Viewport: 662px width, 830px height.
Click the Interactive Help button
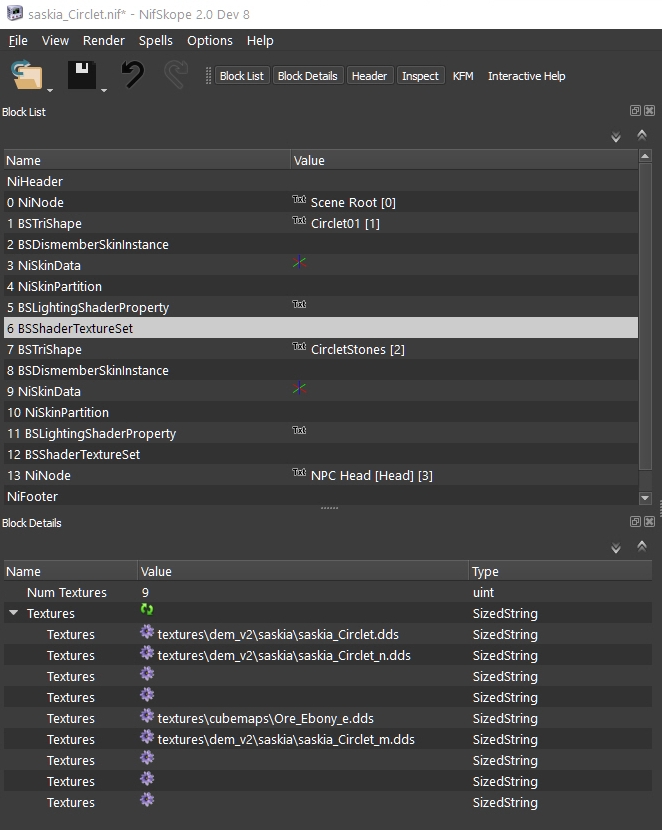(526, 76)
